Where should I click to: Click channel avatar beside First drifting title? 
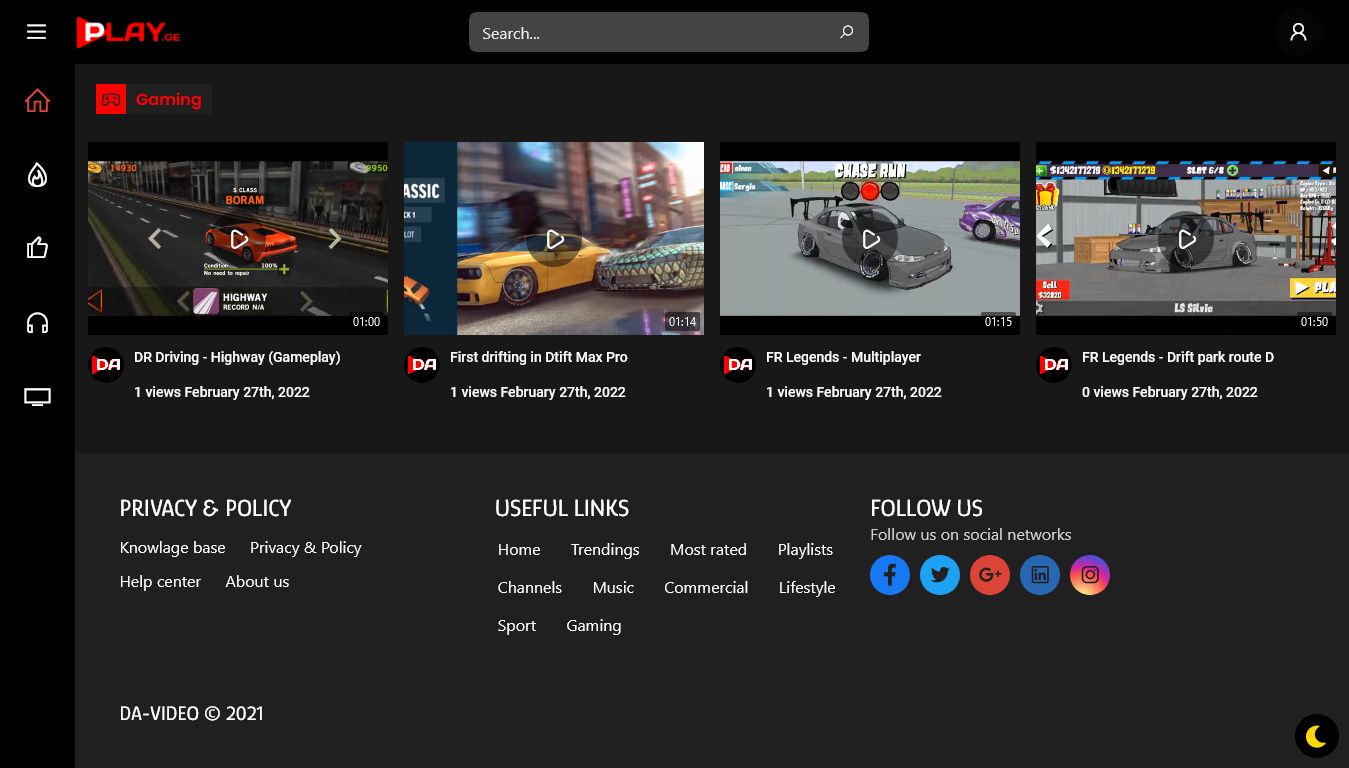coord(422,365)
